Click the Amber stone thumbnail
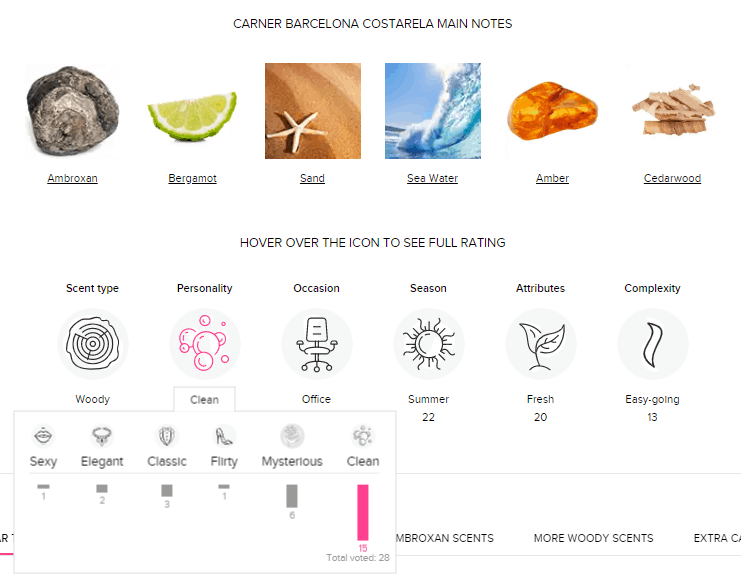The height and width of the screenshot is (578, 741). coord(552,111)
